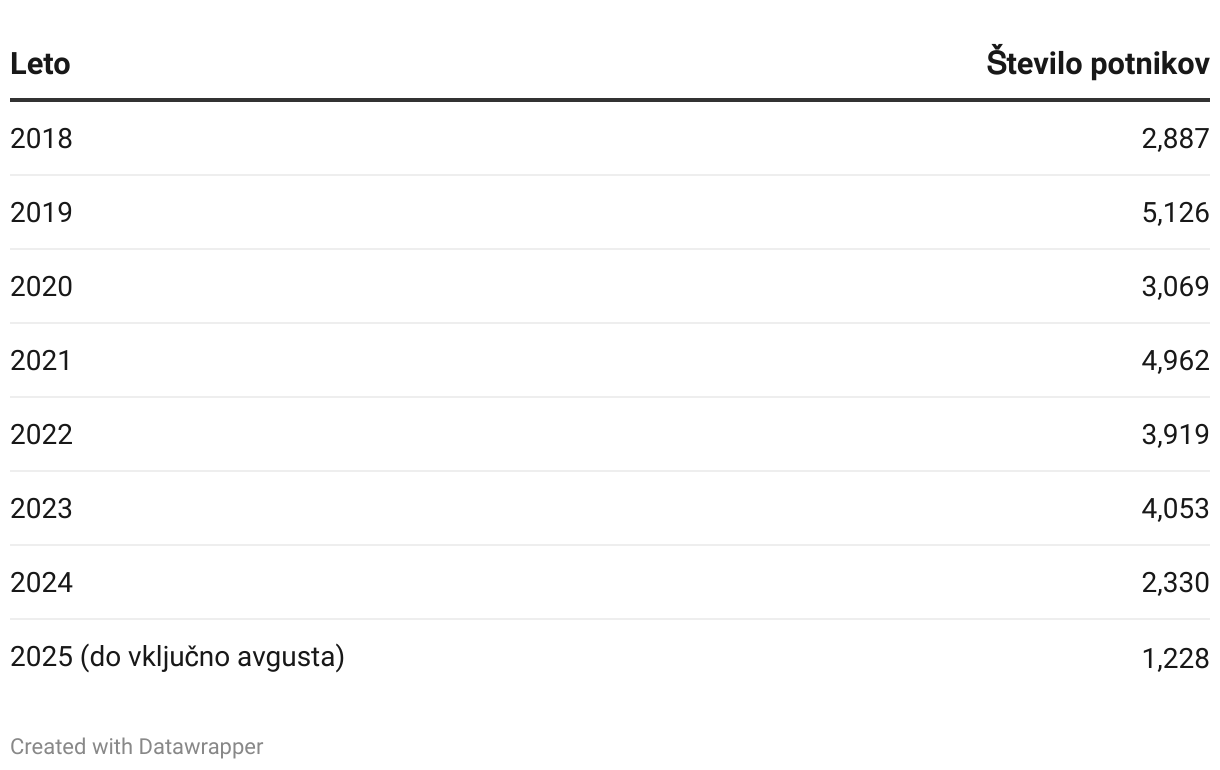Viewport: 1220px width, 770px height.
Task: Click the 4,053 passenger value
Action: coord(1175,508)
